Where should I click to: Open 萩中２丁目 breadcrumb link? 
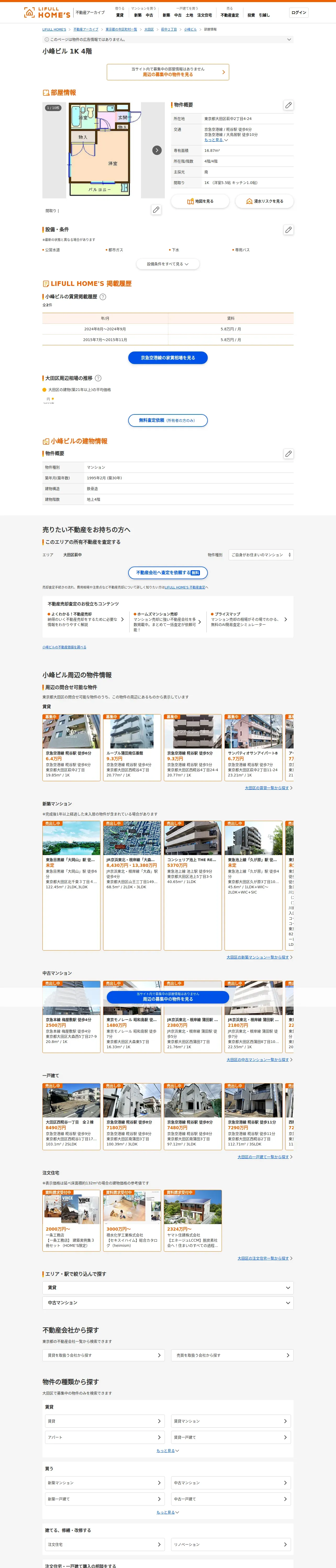point(169,29)
